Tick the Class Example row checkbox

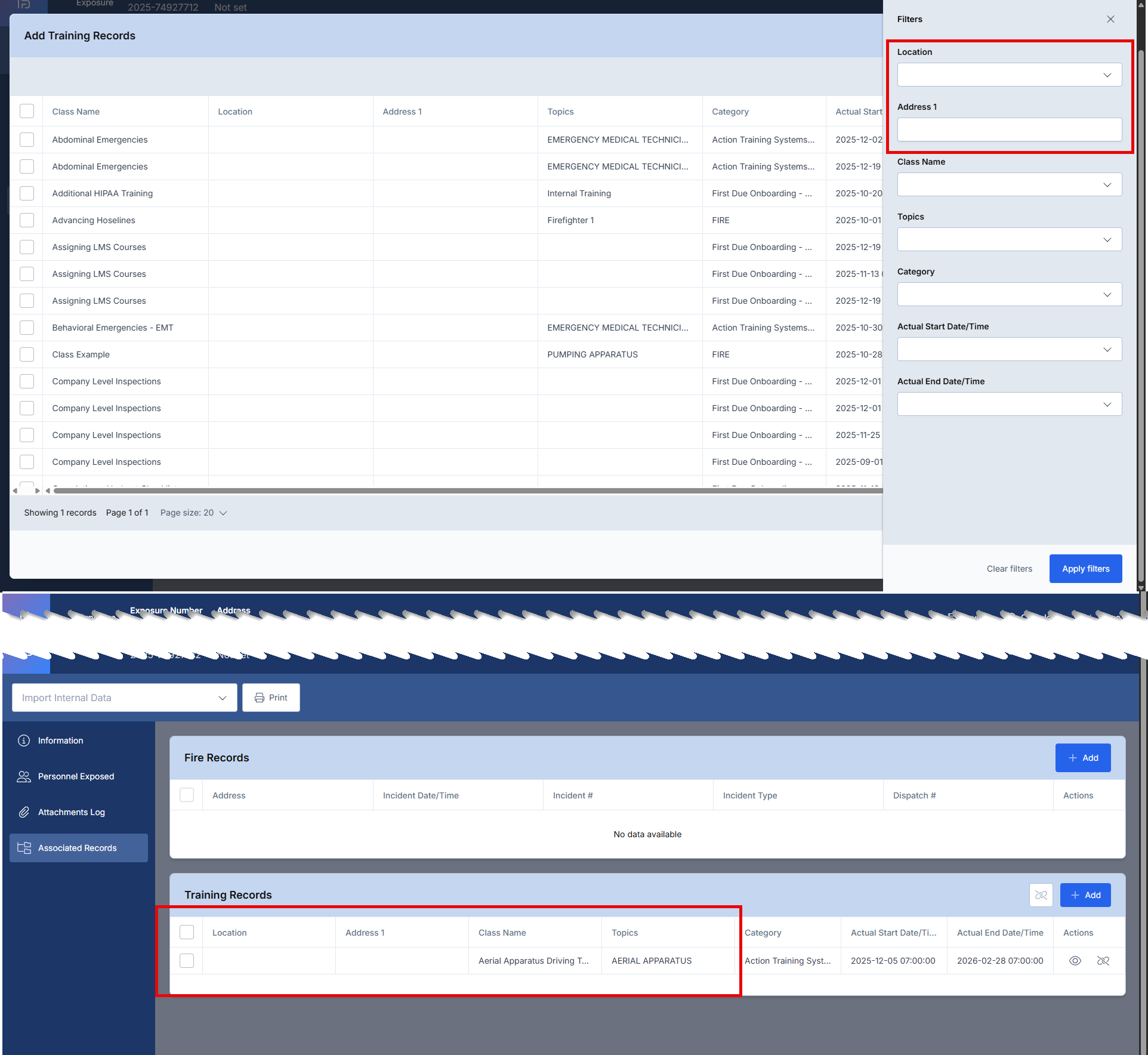[27, 354]
